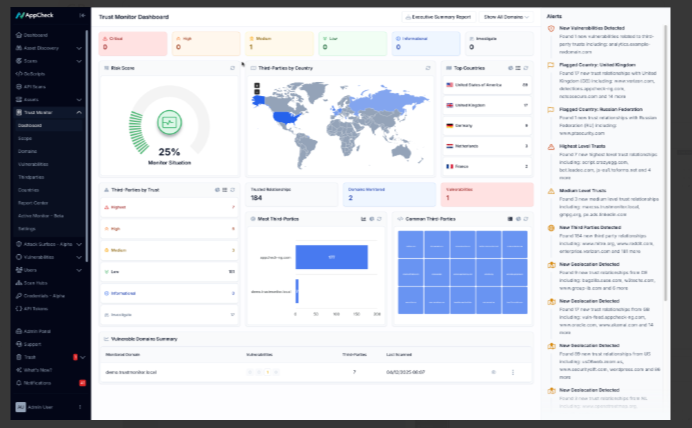Refresh the Common Third-Parties panel

[527, 218]
